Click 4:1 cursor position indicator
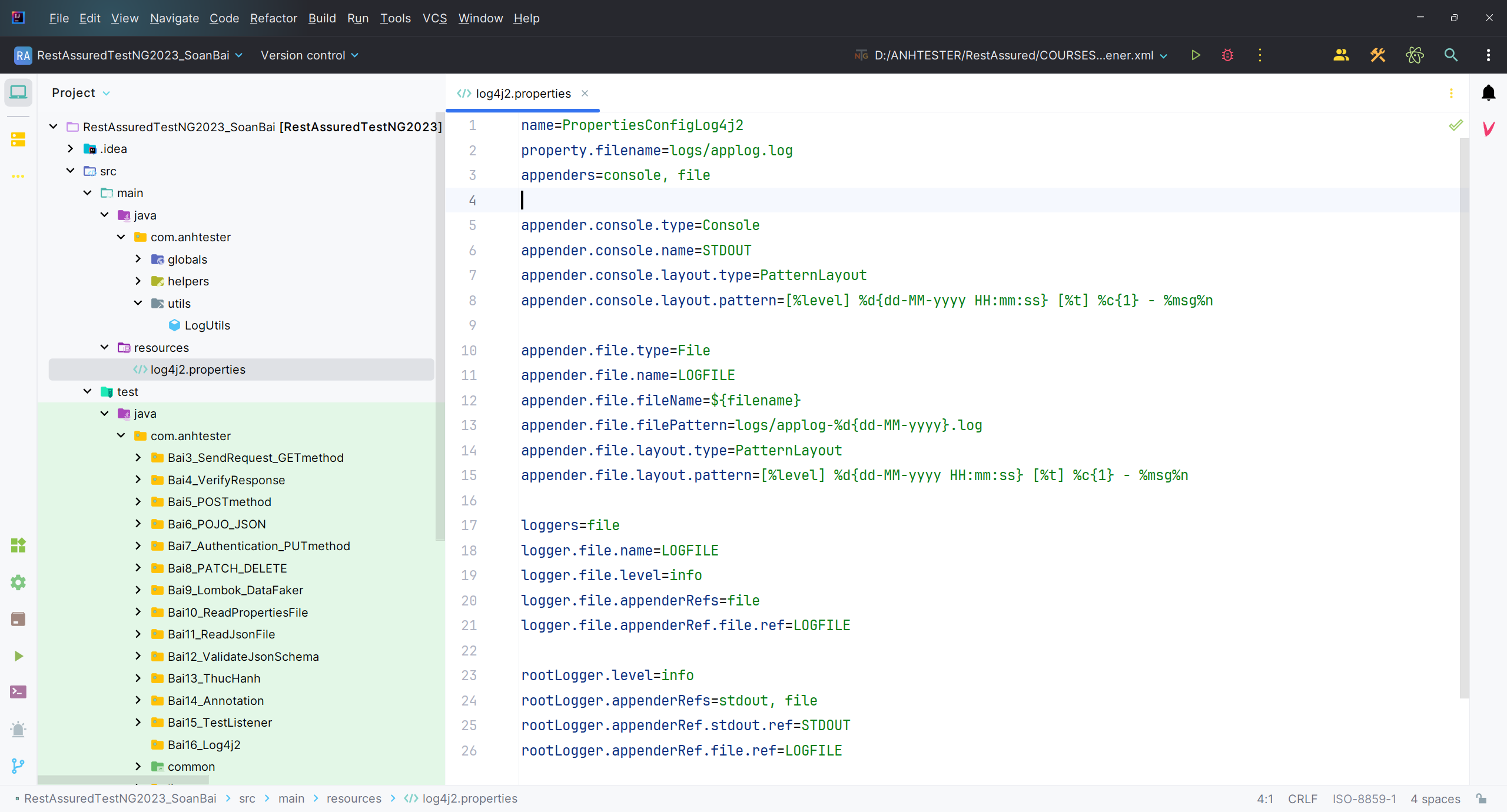This screenshot has width=1507, height=812. pyautogui.click(x=1265, y=798)
